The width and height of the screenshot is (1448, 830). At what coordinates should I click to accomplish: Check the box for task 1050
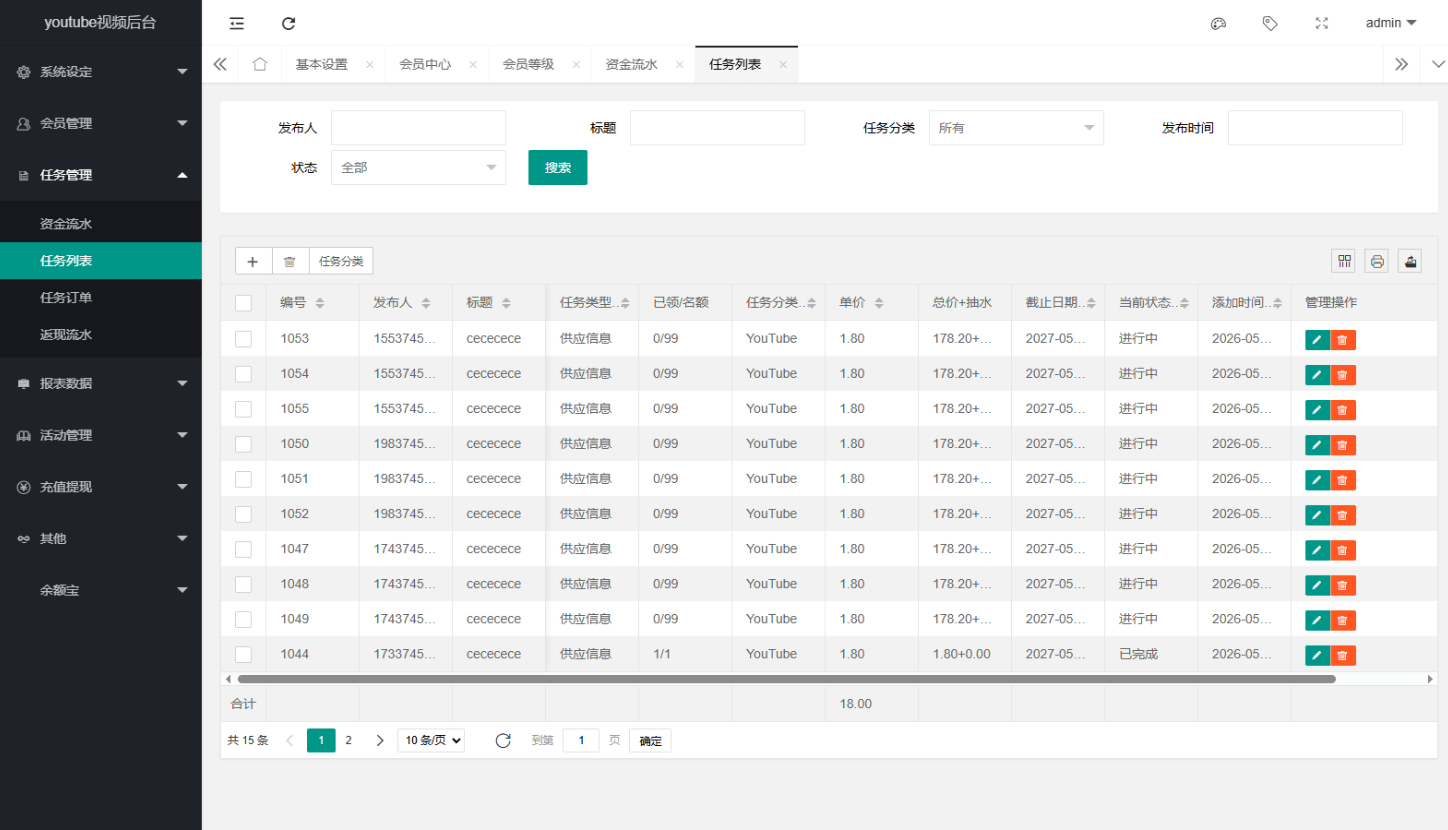(243, 444)
